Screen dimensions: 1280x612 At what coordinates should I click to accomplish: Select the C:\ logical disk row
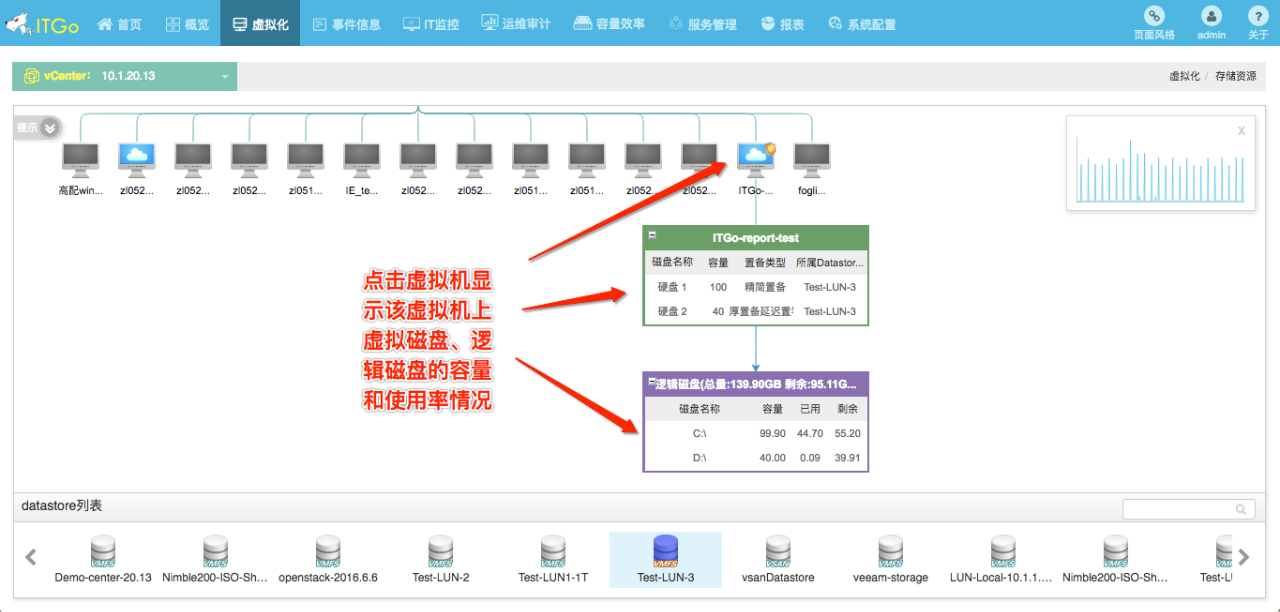756,433
